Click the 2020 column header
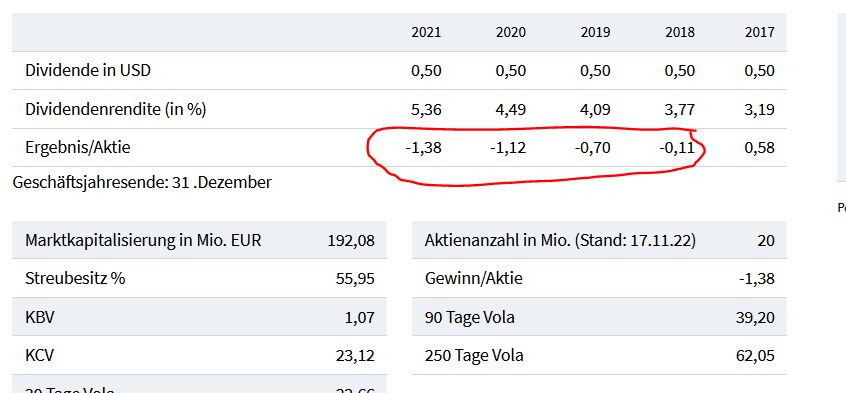Image resolution: width=846 pixels, height=393 pixels. click(510, 32)
